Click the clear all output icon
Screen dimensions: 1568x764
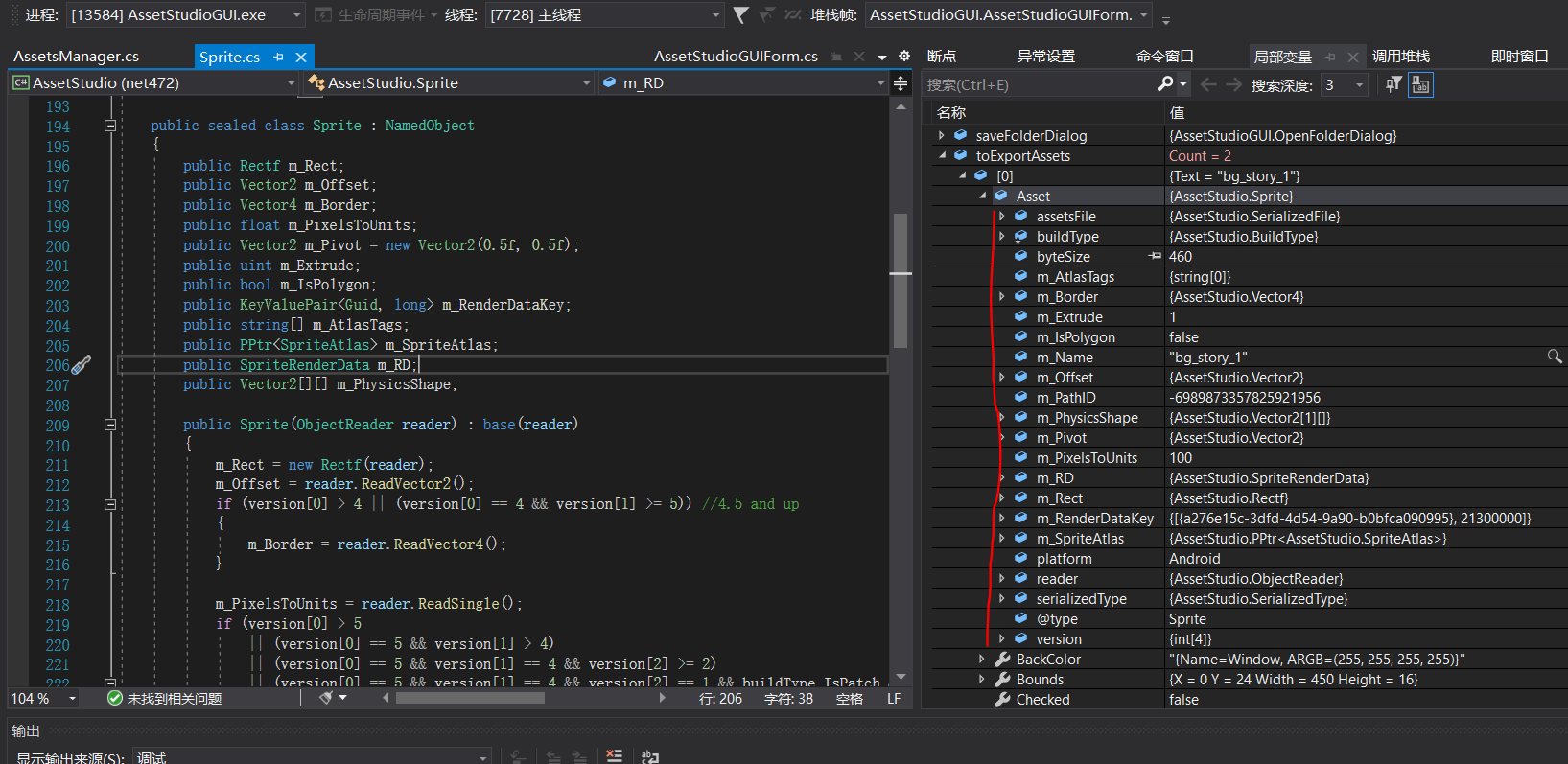coord(615,756)
